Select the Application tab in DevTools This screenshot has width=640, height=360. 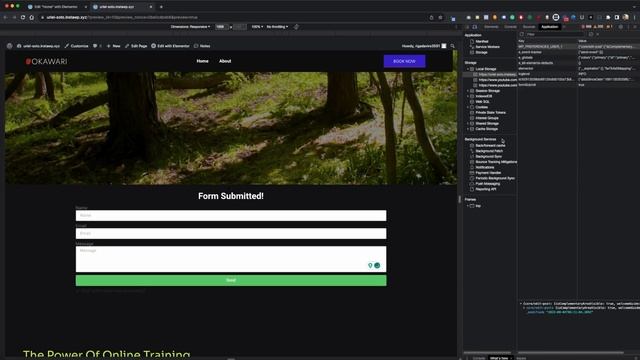(549, 27)
